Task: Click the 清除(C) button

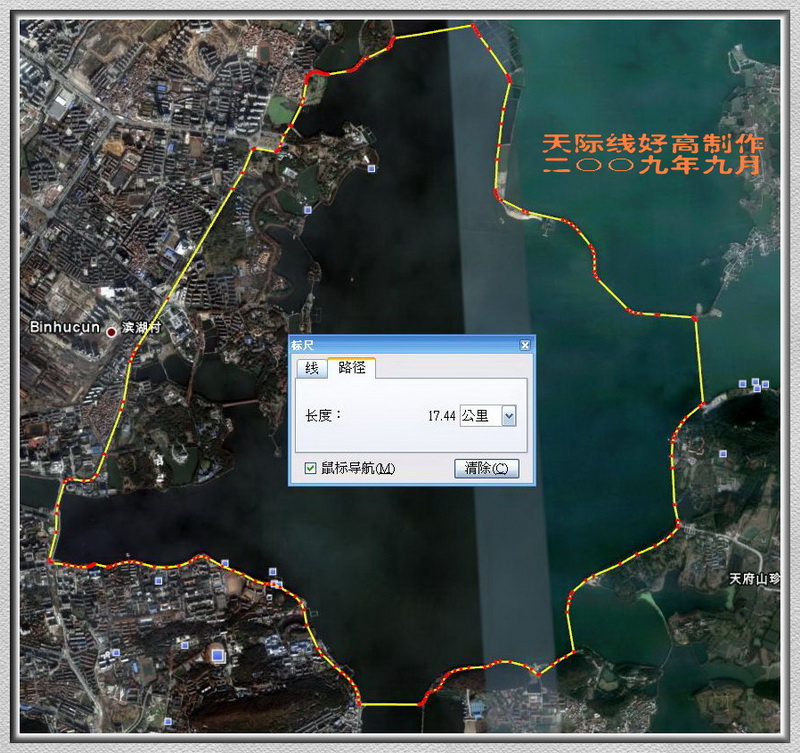Action: pyautogui.click(x=486, y=468)
